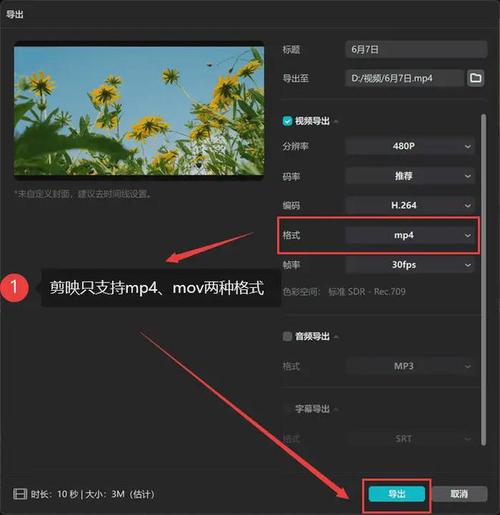Click the 帧率 label
Viewport: 500px width, 515px height.
coord(291,265)
